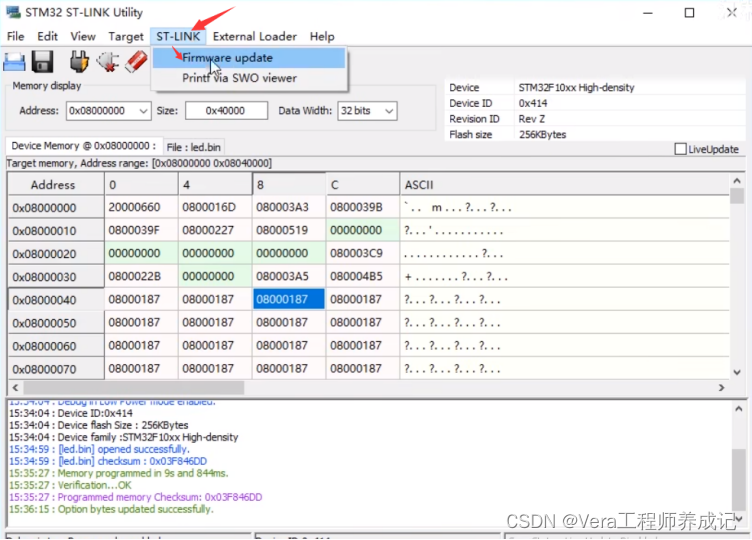Click row header 0x08000070
Image resolution: width=752 pixels, height=540 pixels.
click(56, 369)
